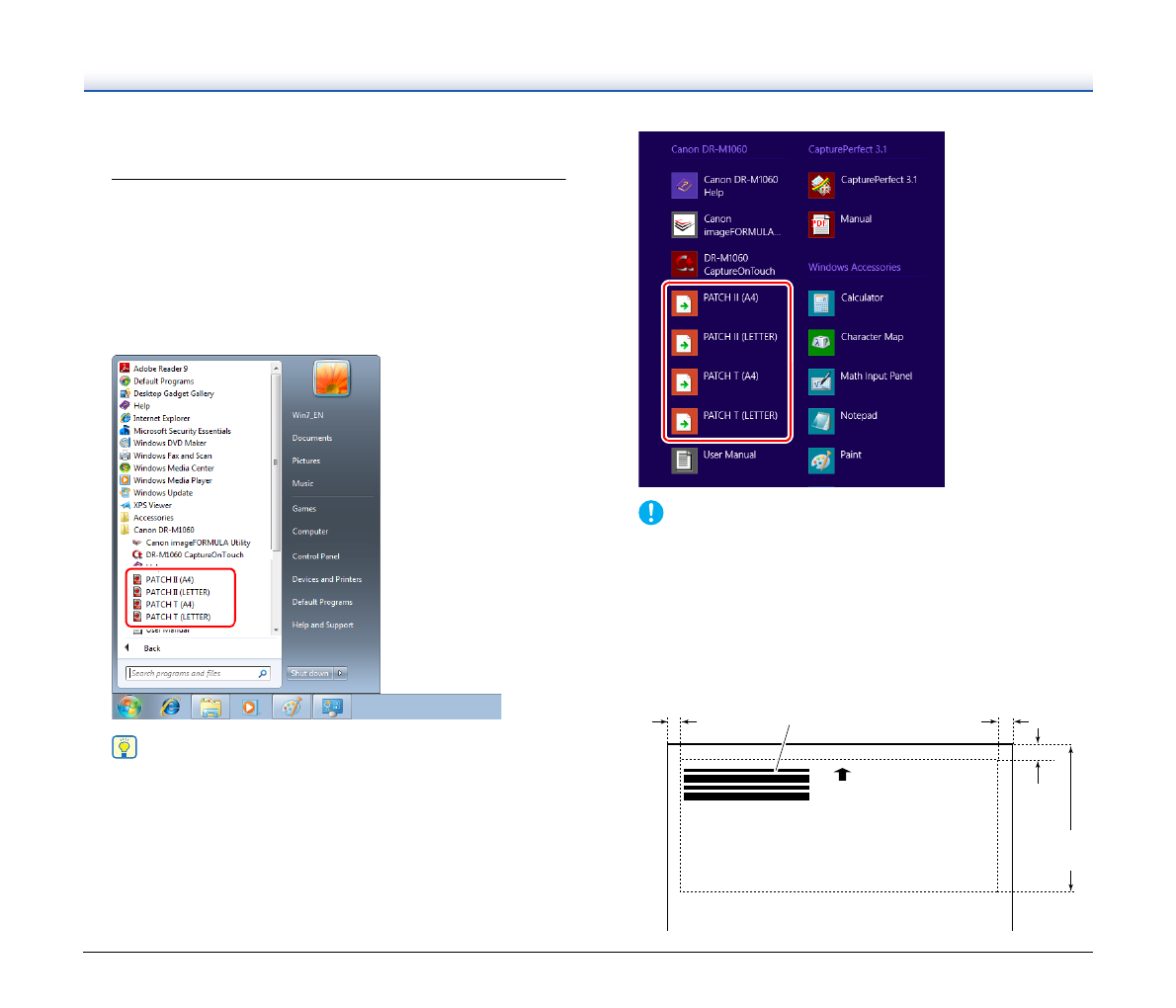Click Back in the All Programs list
The height and width of the screenshot is (1008, 1176).
(151, 648)
